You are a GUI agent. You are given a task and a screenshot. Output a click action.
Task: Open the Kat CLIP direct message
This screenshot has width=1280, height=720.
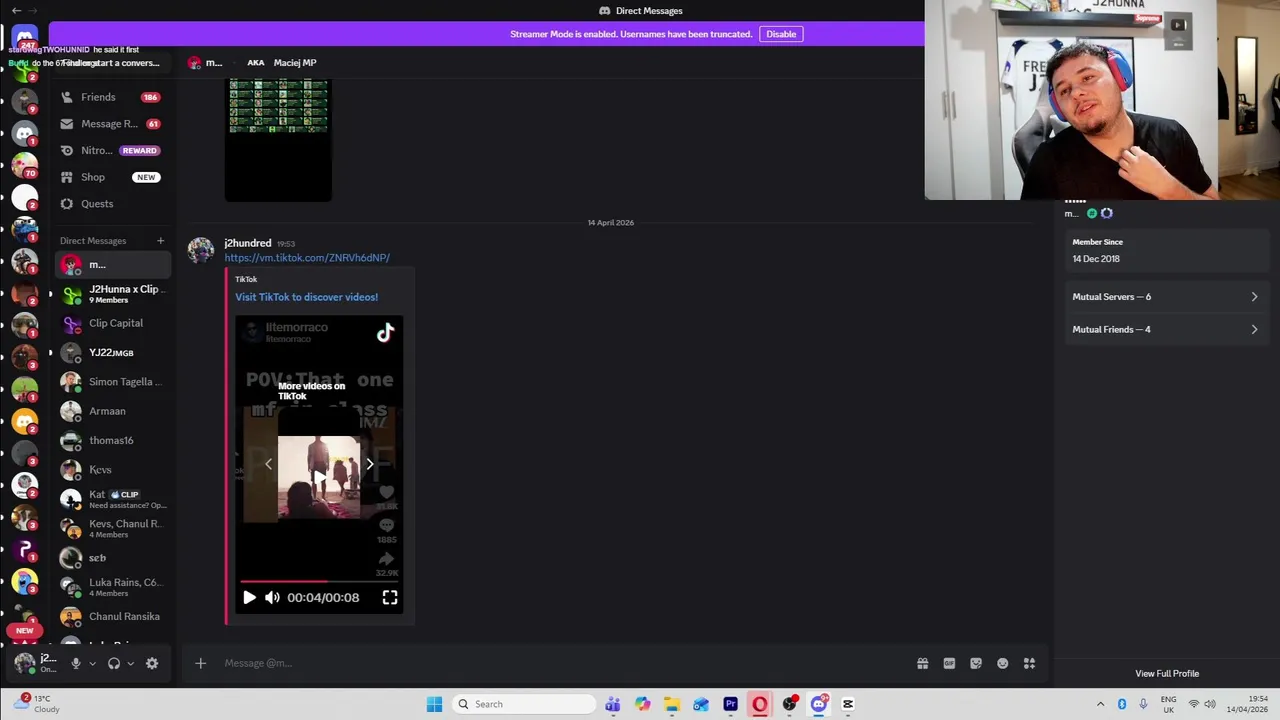click(112, 499)
